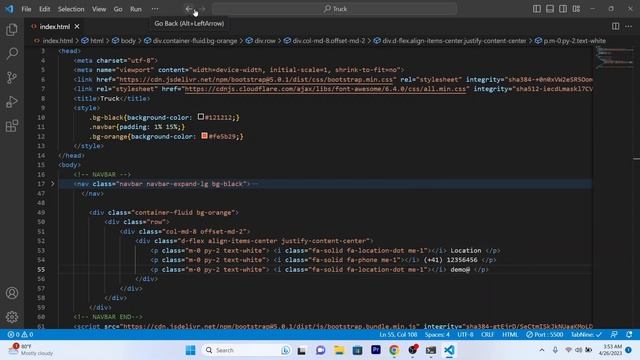
Task: Open the Run menu
Action: pyautogui.click(x=136, y=9)
